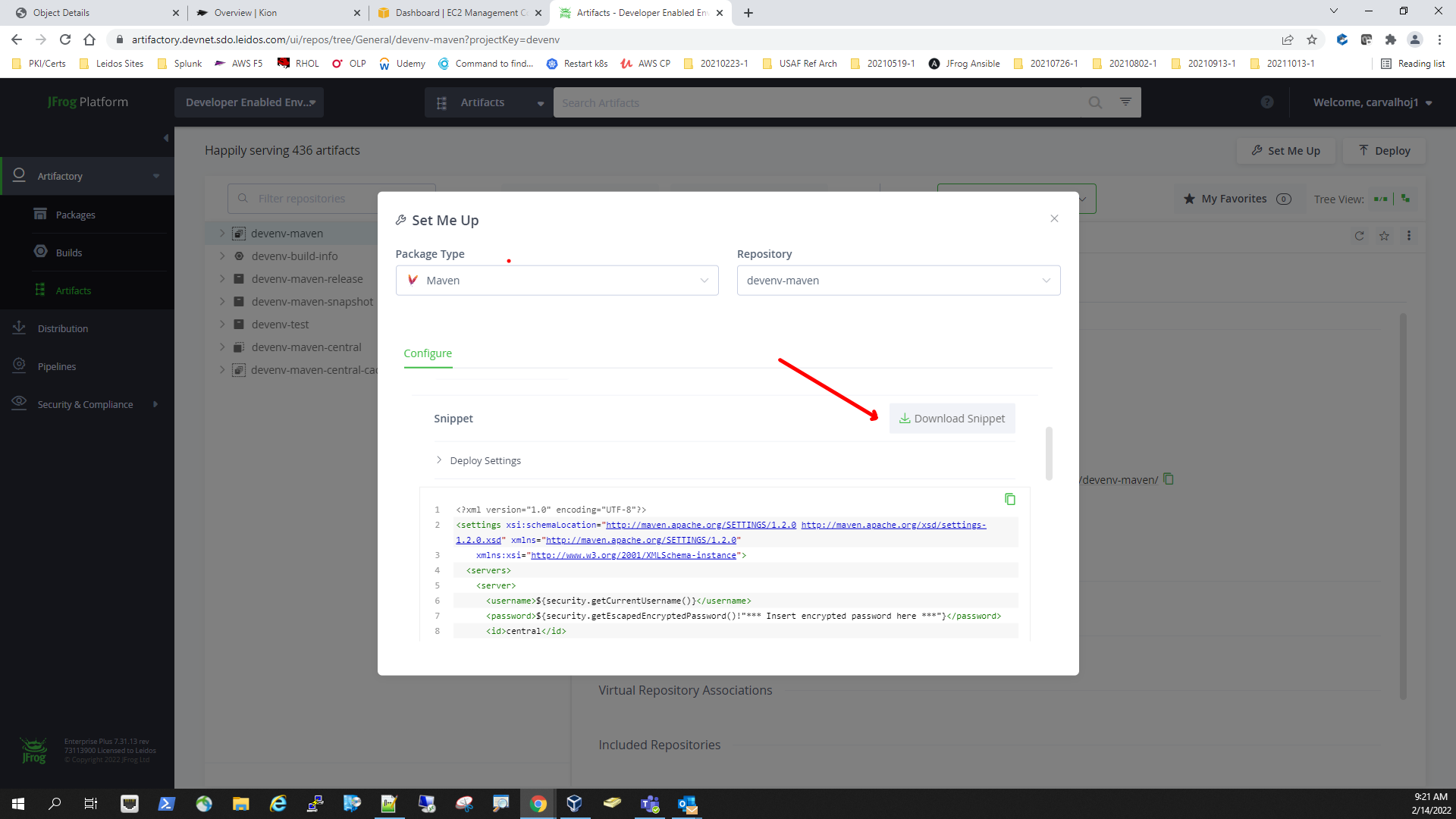Refresh the repository view
Image resolution: width=1456 pixels, height=819 pixels.
coord(1359,236)
